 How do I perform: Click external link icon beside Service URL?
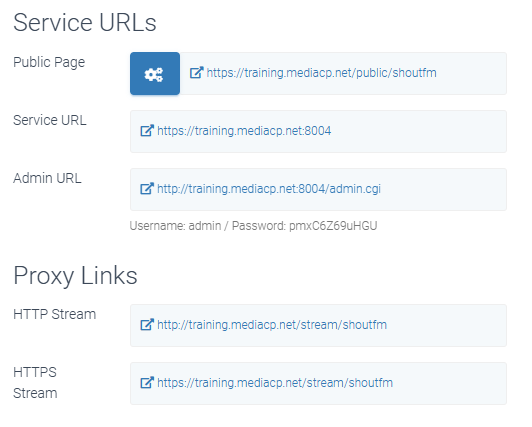click(x=147, y=131)
